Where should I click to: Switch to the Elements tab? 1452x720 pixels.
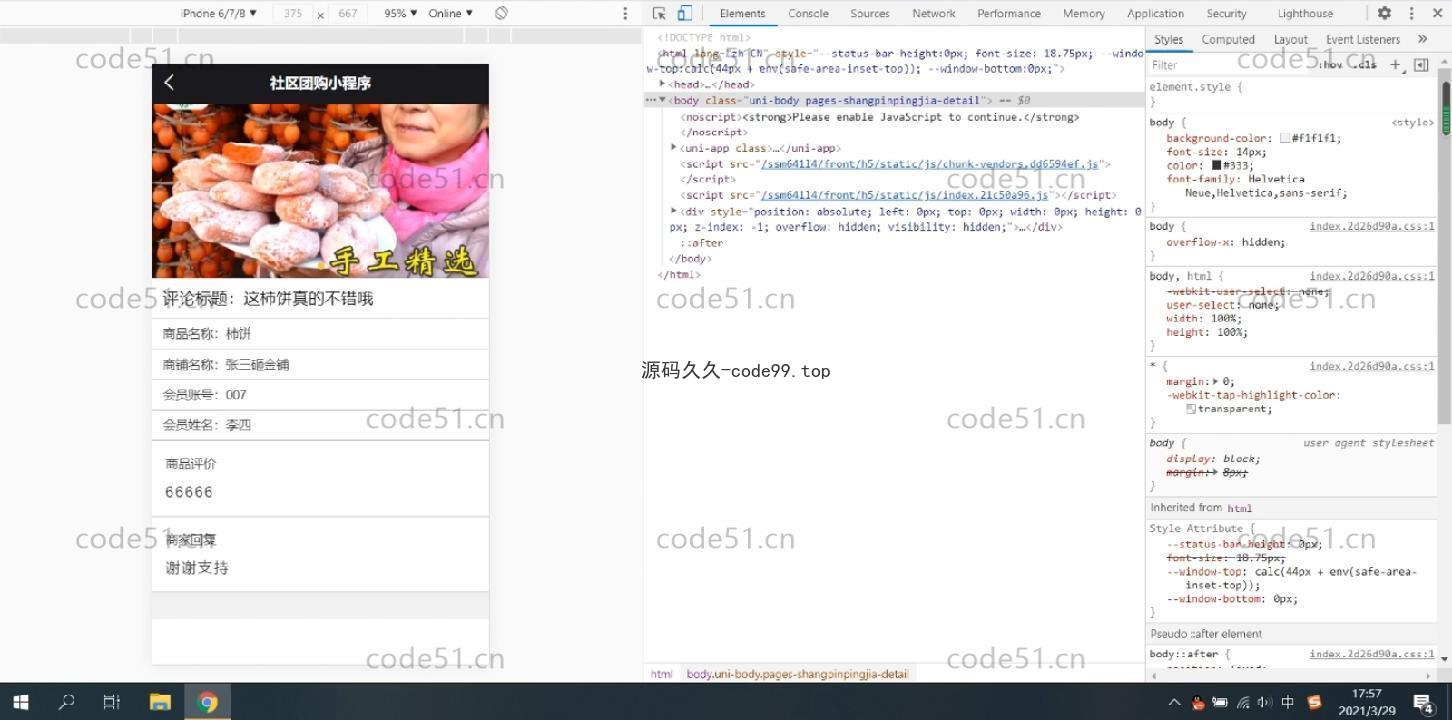pyautogui.click(x=742, y=13)
